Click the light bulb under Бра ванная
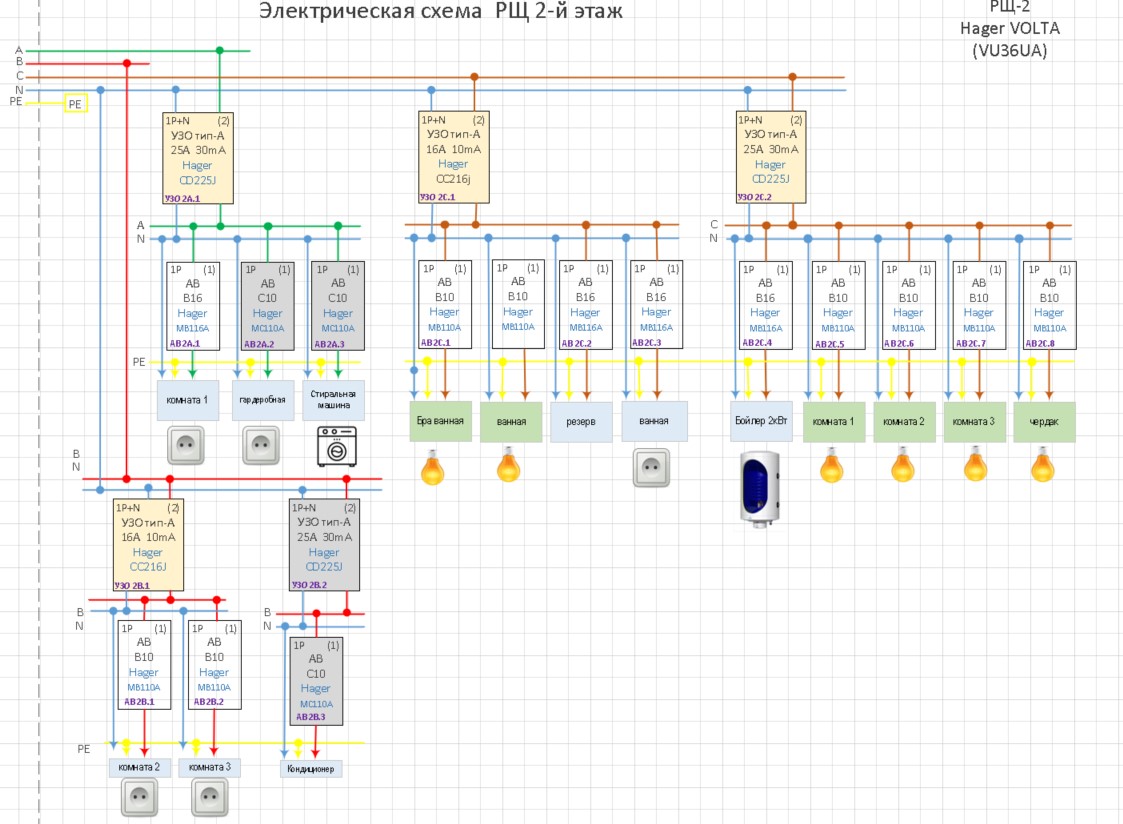This screenshot has height=824, width=1123. pyautogui.click(x=432, y=467)
